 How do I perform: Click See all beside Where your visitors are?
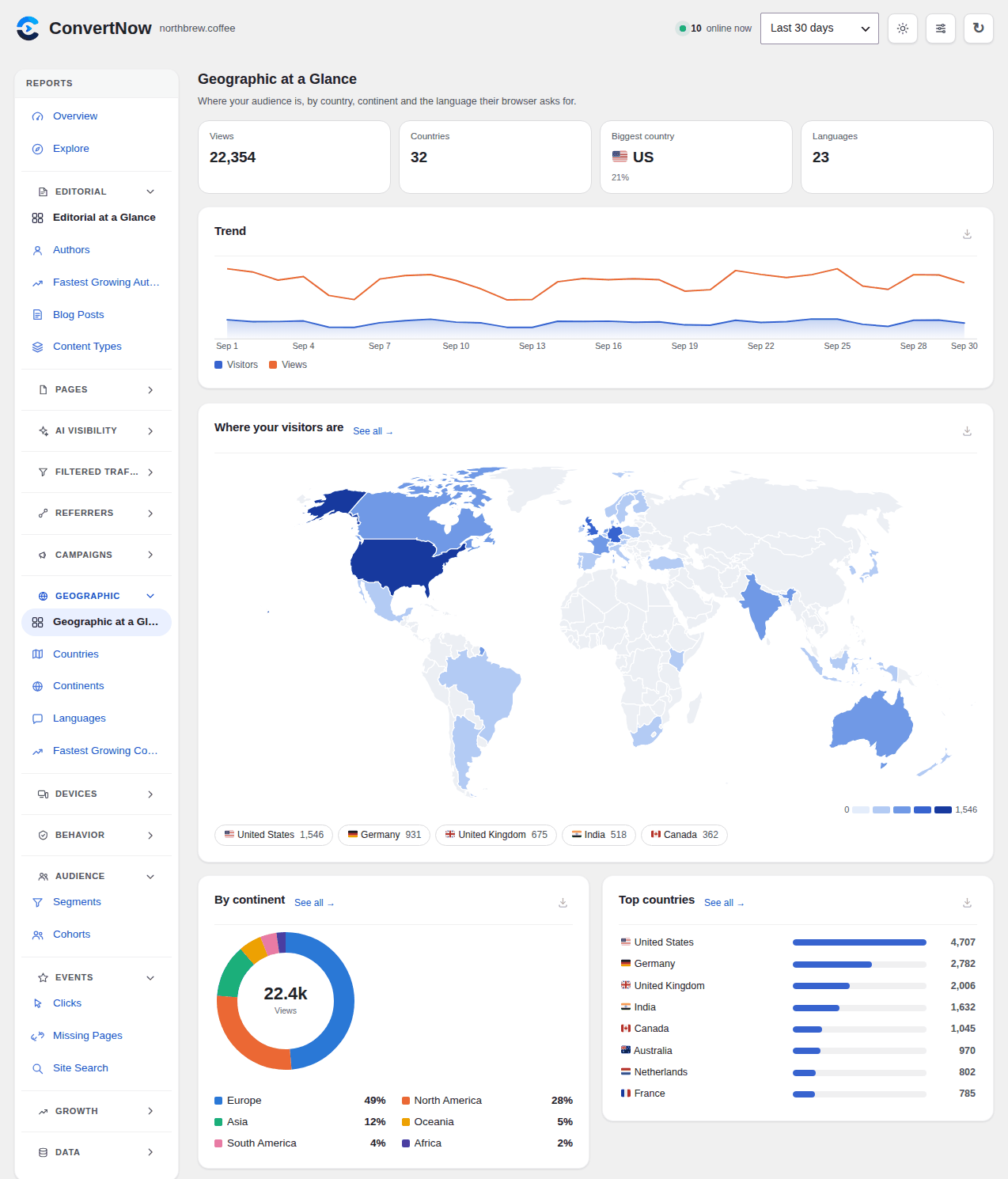point(373,431)
